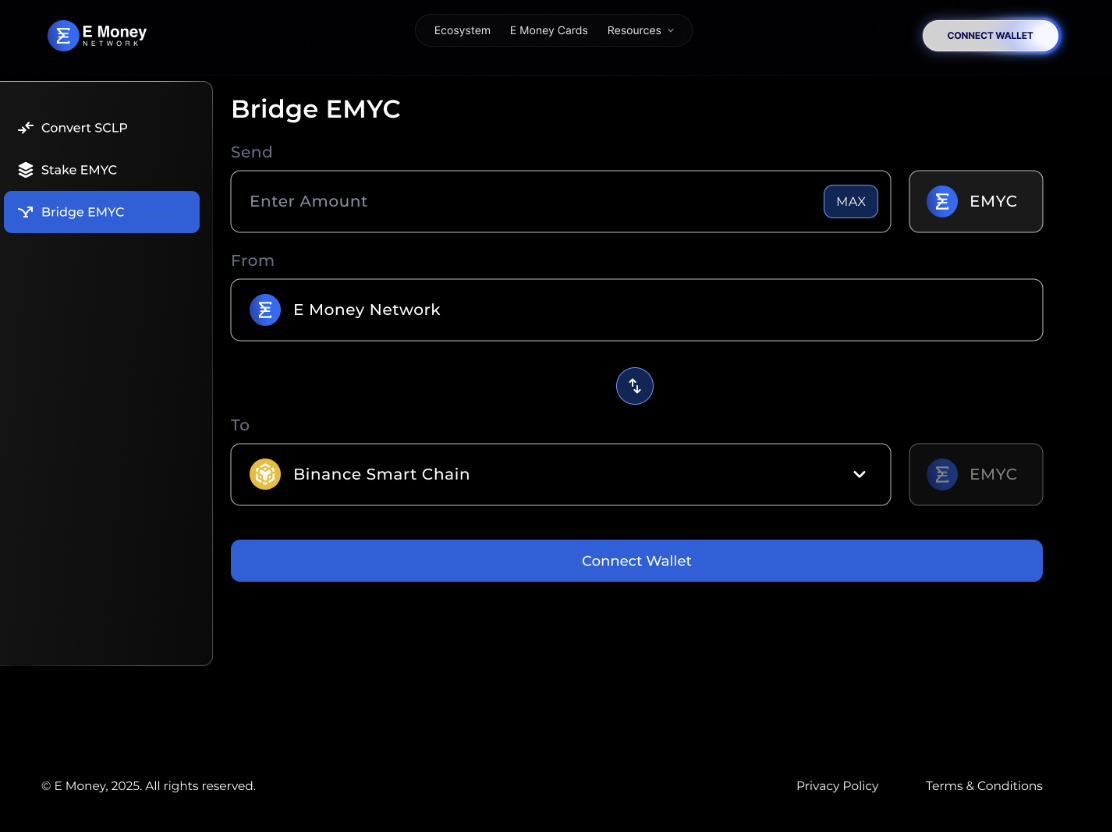Select Stake EMYC in the sidebar
Viewport: 1112px width, 832px height.
(79, 170)
